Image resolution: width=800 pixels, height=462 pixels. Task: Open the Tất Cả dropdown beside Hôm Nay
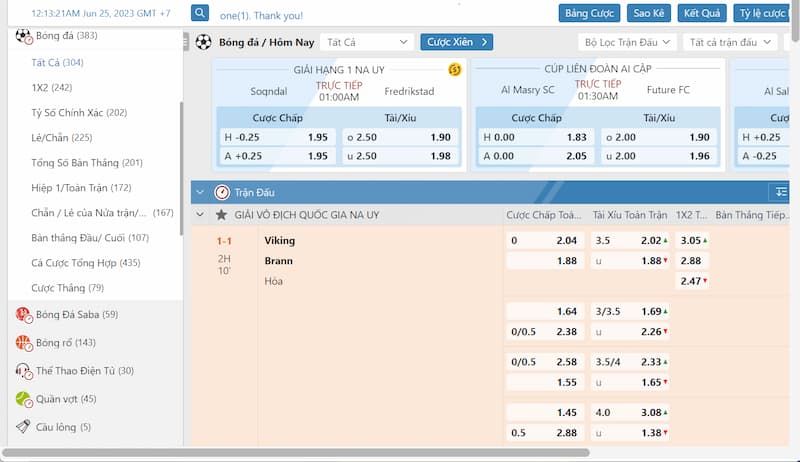coord(364,42)
